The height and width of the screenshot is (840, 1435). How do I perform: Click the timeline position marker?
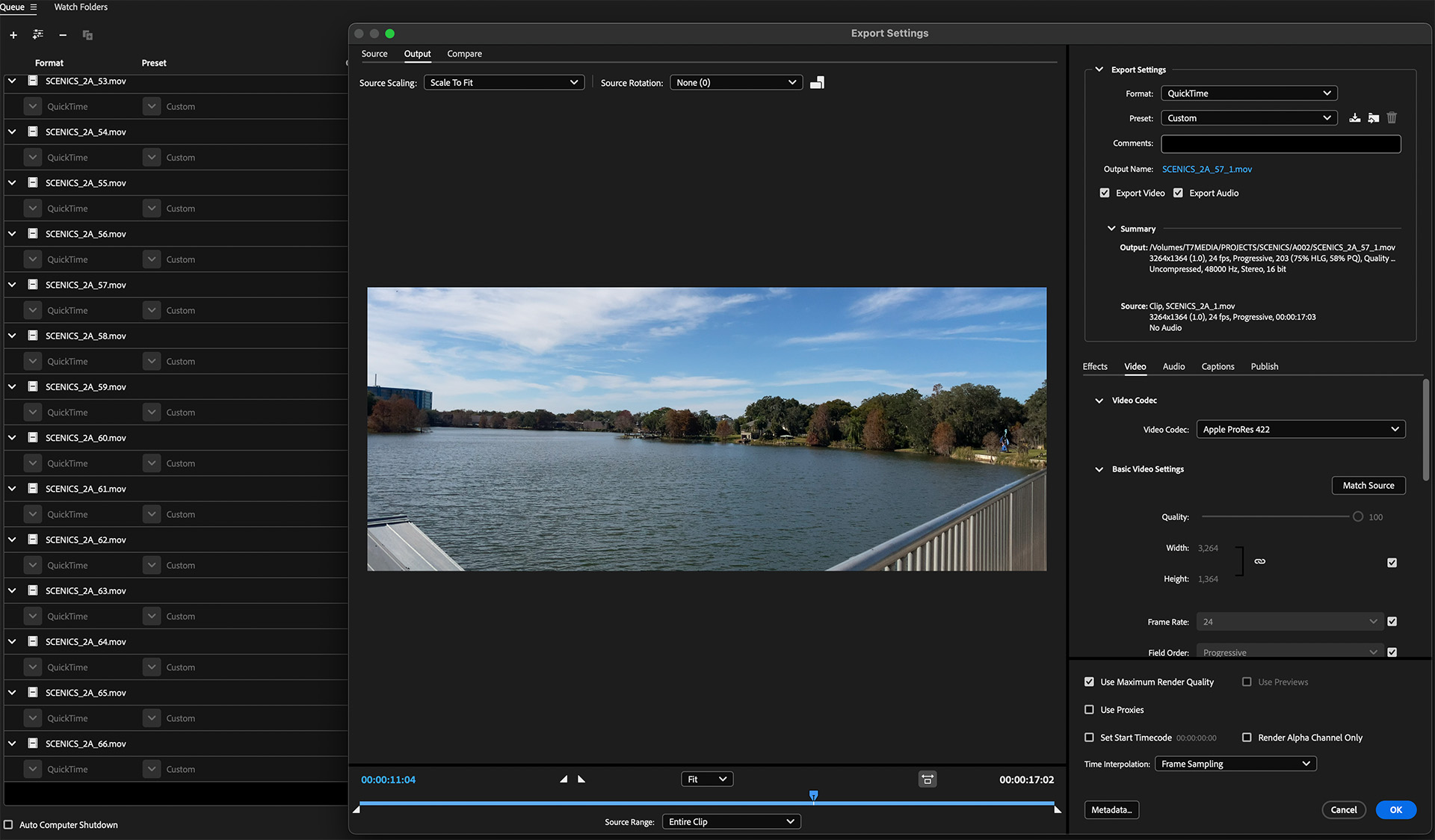[814, 795]
